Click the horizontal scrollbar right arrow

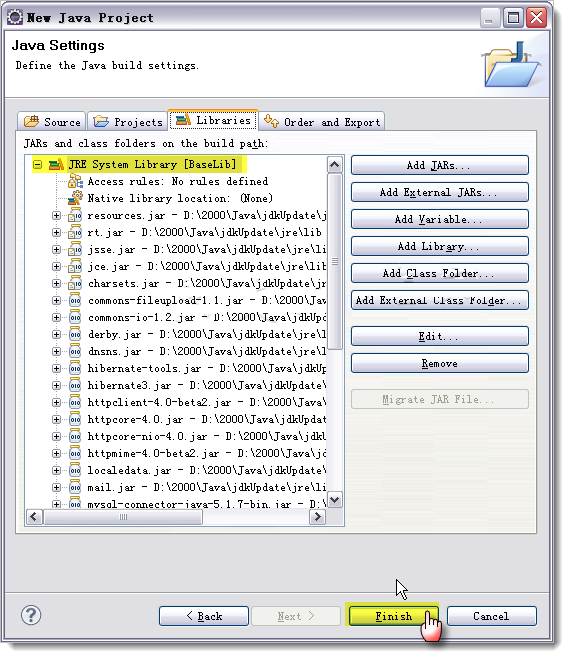coord(318,517)
